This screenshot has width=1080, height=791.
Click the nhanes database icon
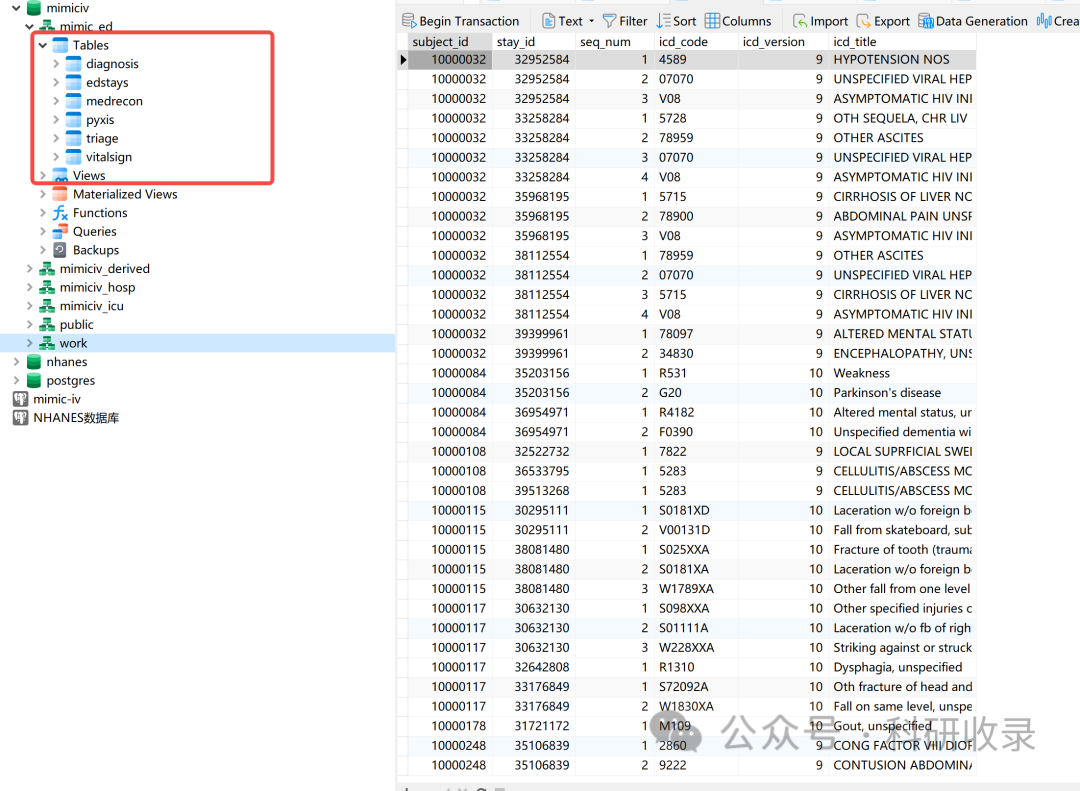33,361
